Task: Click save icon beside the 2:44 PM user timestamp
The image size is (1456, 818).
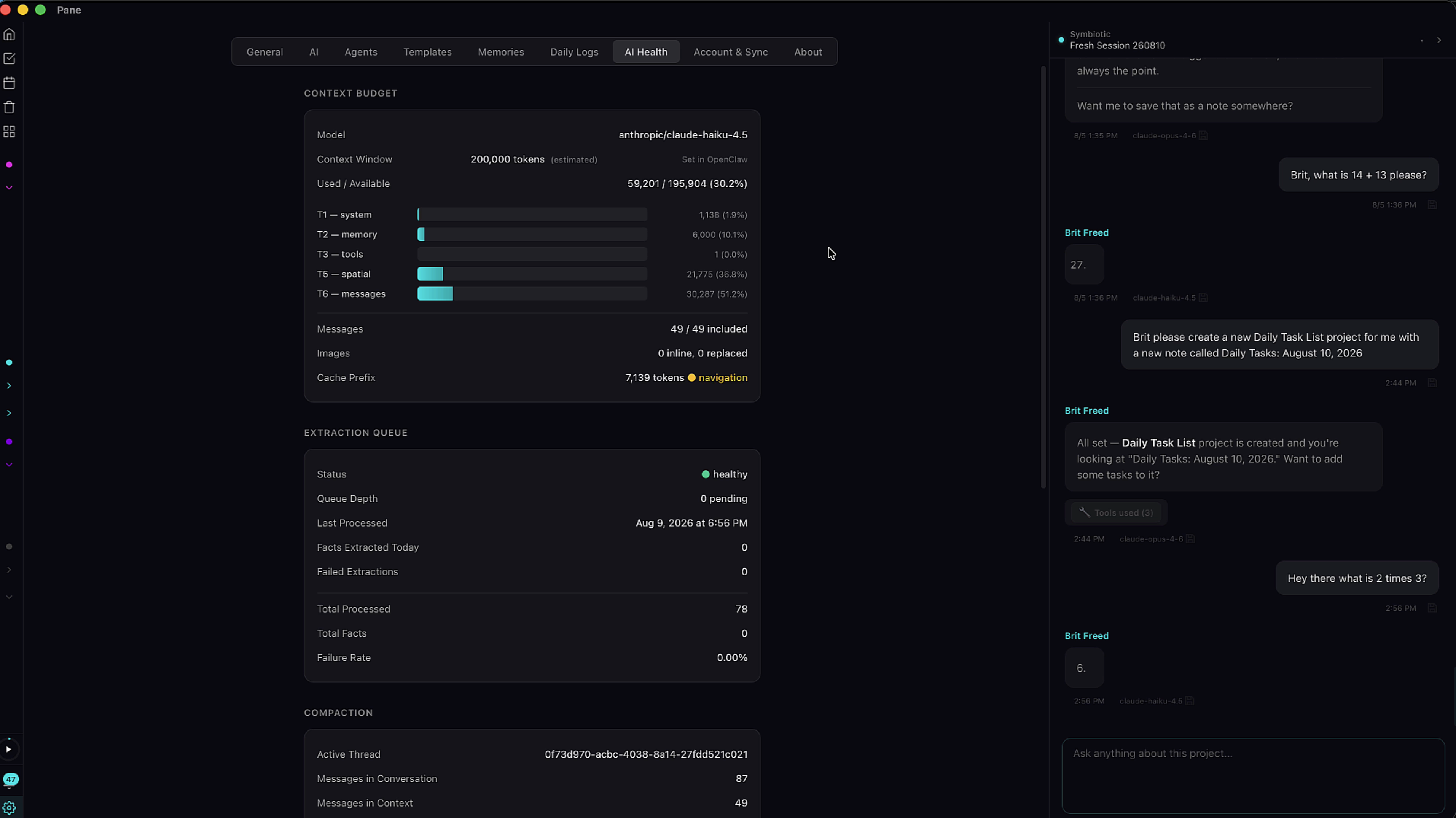Action: pos(1432,383)
